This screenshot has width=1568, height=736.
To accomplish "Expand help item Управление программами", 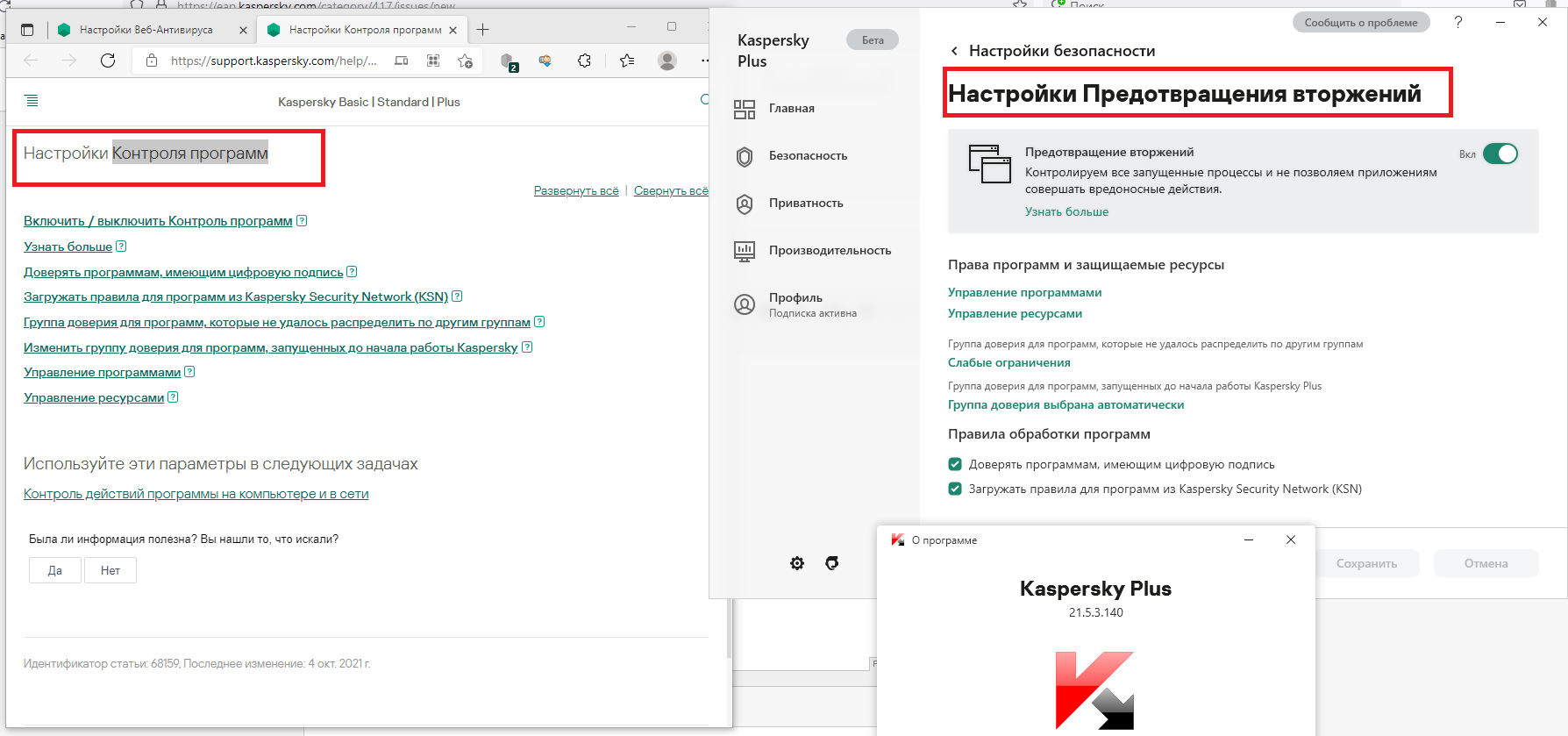I will (x=103, y=372).
